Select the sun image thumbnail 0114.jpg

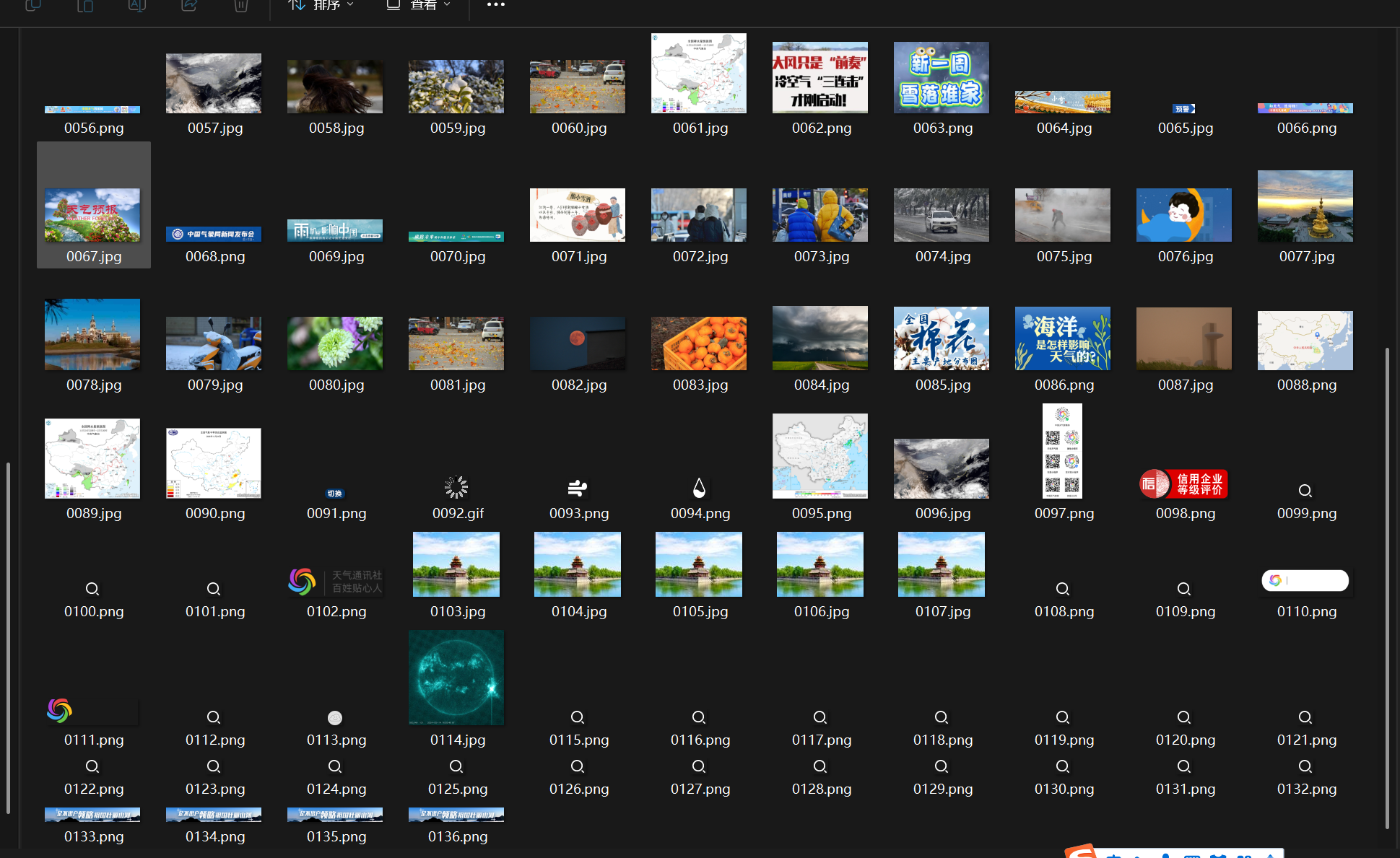456,678
